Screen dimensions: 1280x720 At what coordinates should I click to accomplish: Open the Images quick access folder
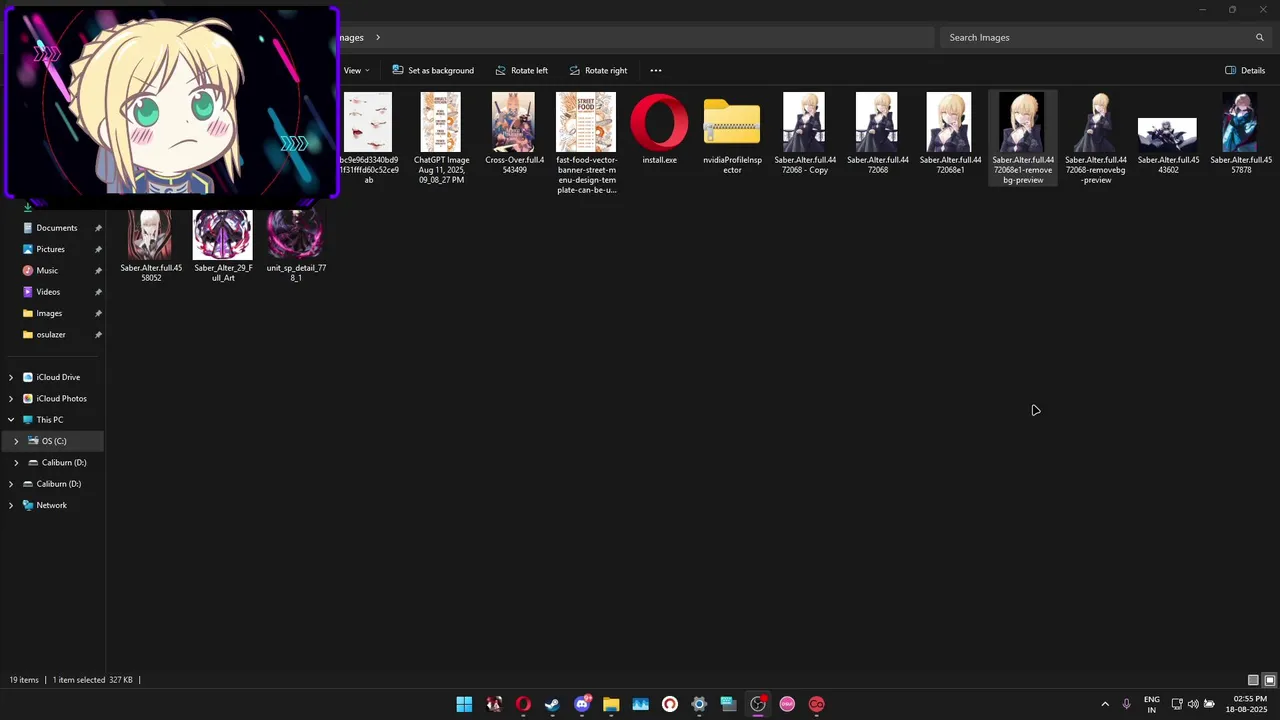[49, 313]
